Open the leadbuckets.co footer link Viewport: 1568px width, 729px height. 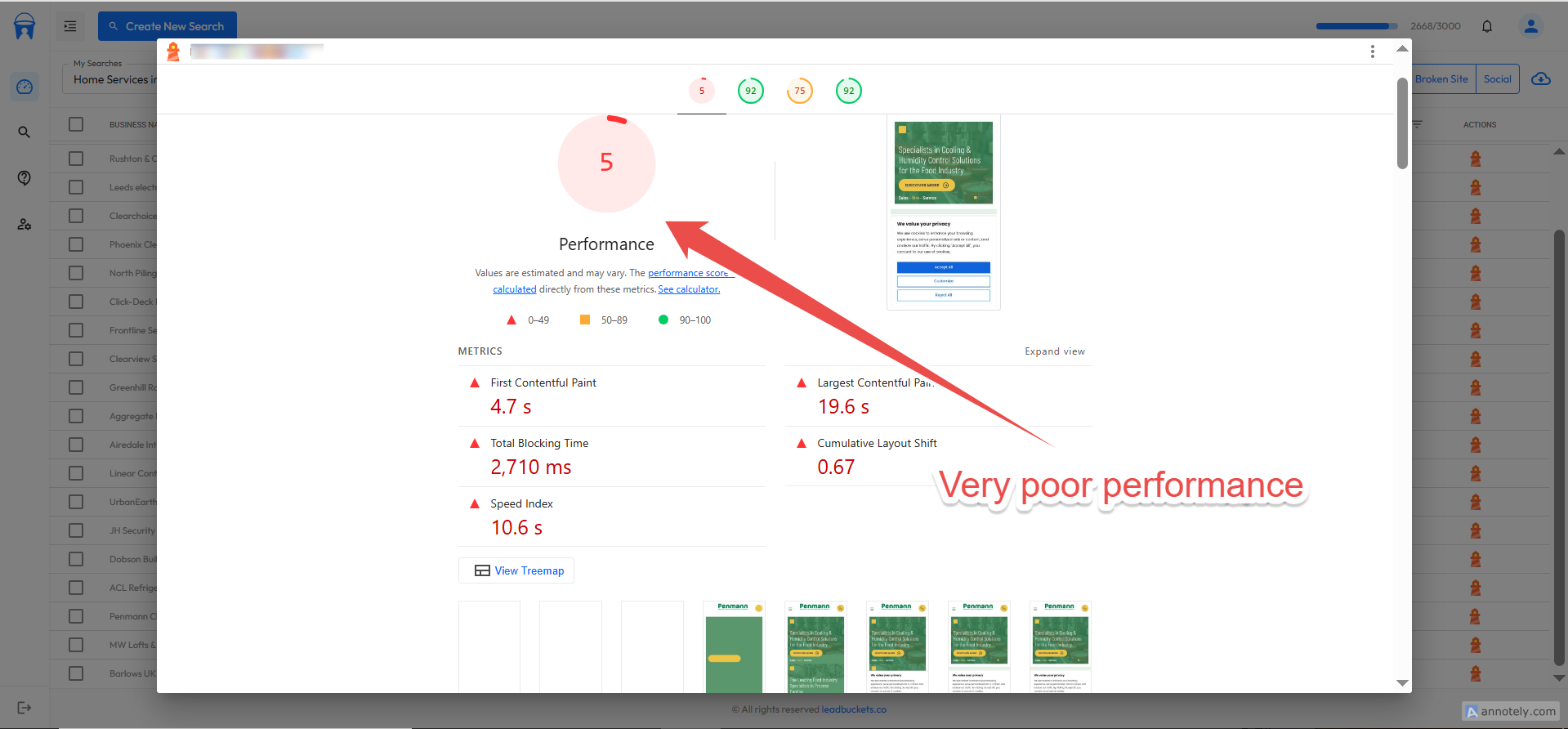pyautogui.click(x=854, y=709)
